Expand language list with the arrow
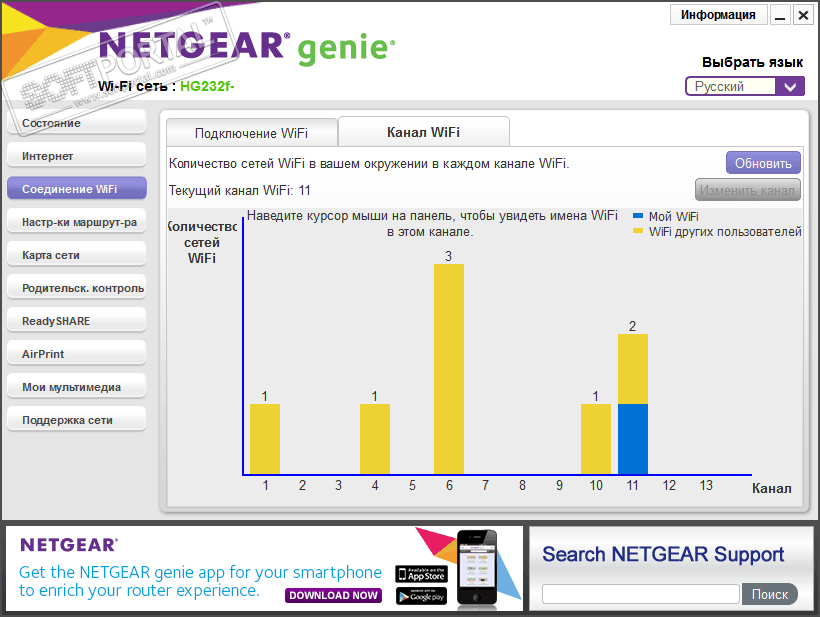 click(x=790, y=86)
